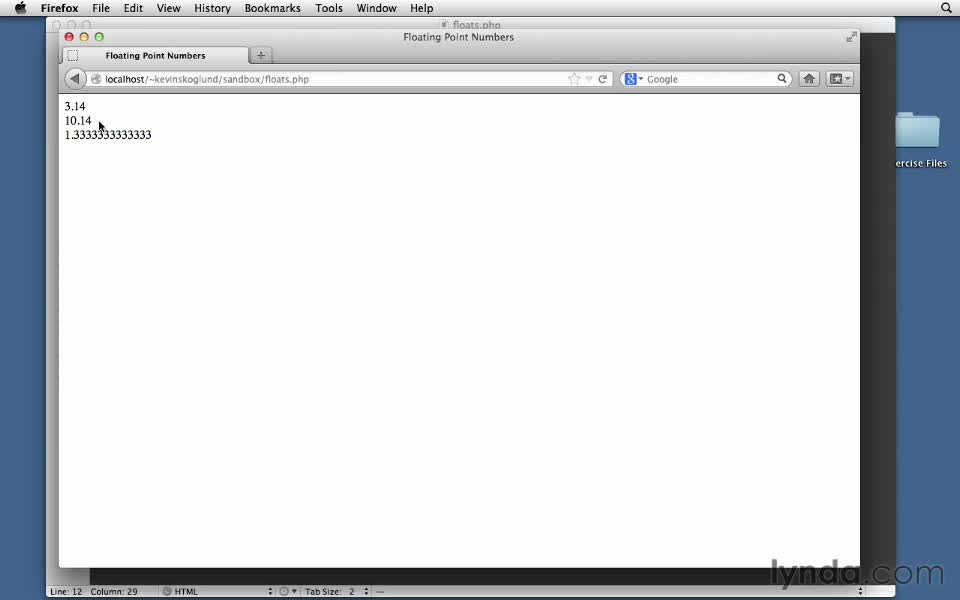Viewport: 960px width, 600px height.
Task: Open the Tab Size dropdown in the editor
Action: [337, 591]
